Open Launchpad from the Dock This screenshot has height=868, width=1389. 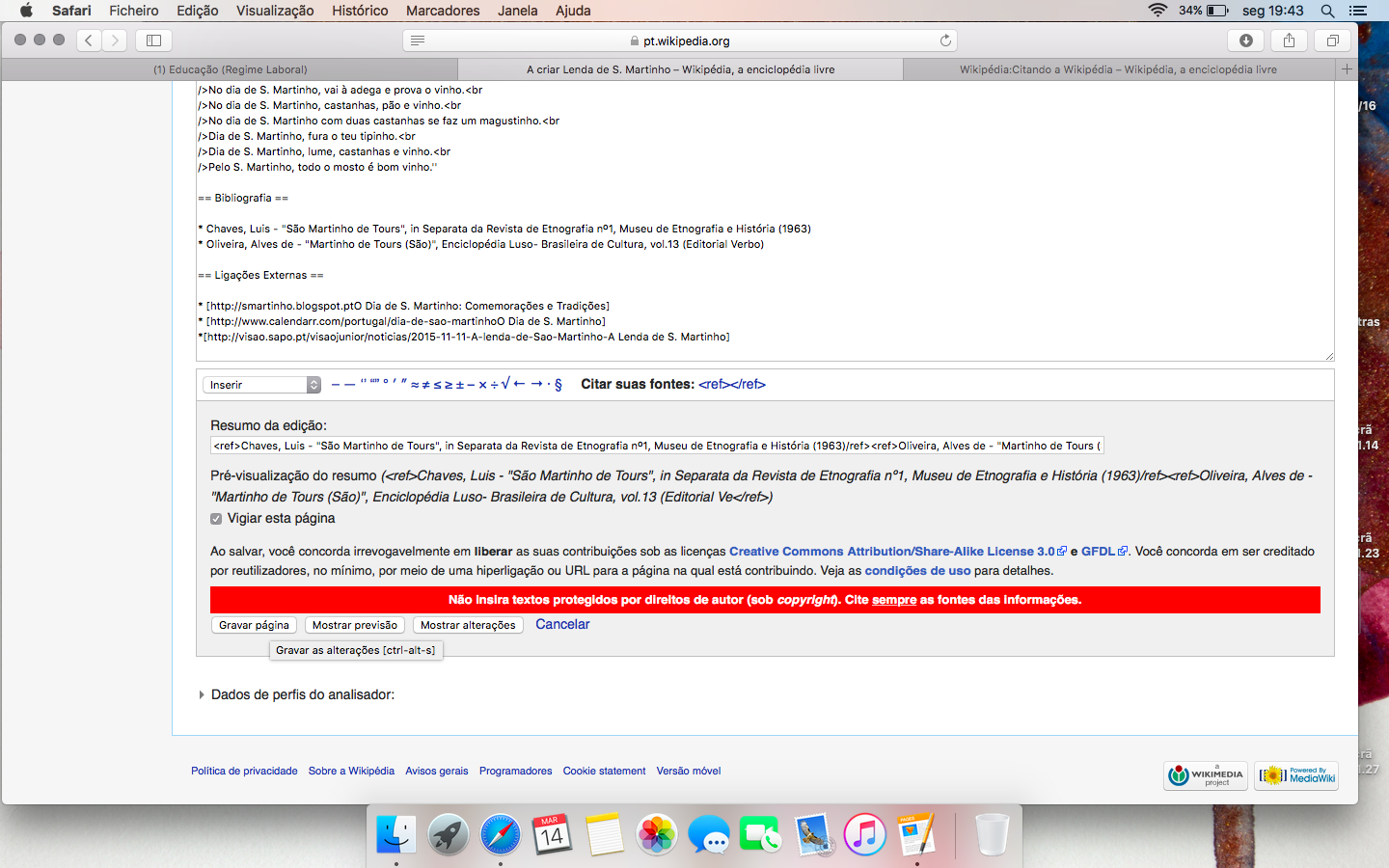click(449, 833)
